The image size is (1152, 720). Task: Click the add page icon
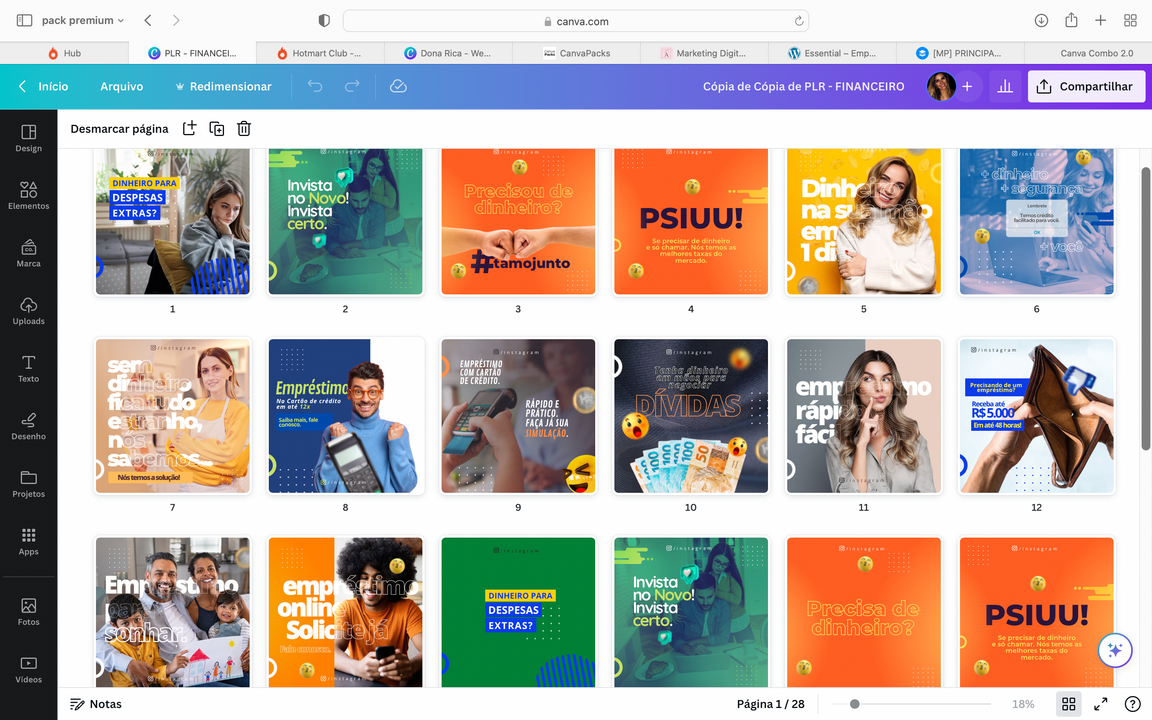point(189,128)
